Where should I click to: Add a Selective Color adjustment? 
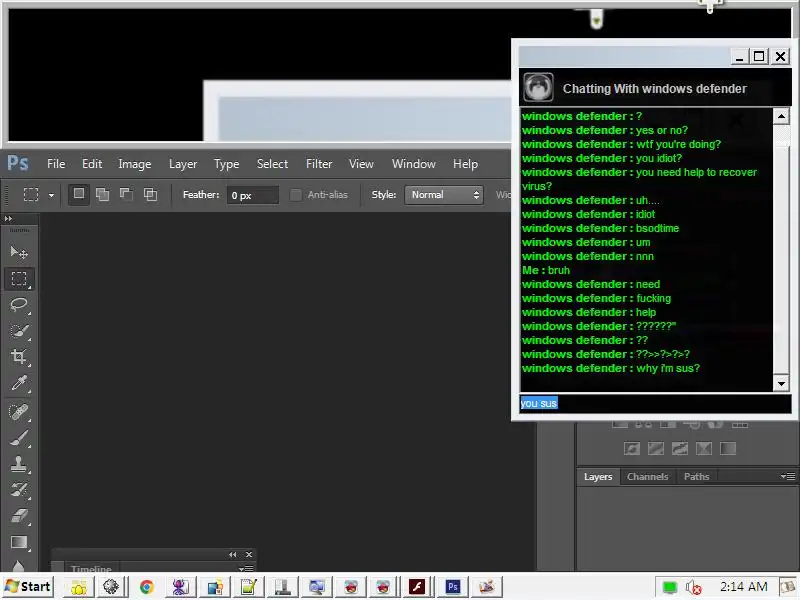(x=704, y=448)
